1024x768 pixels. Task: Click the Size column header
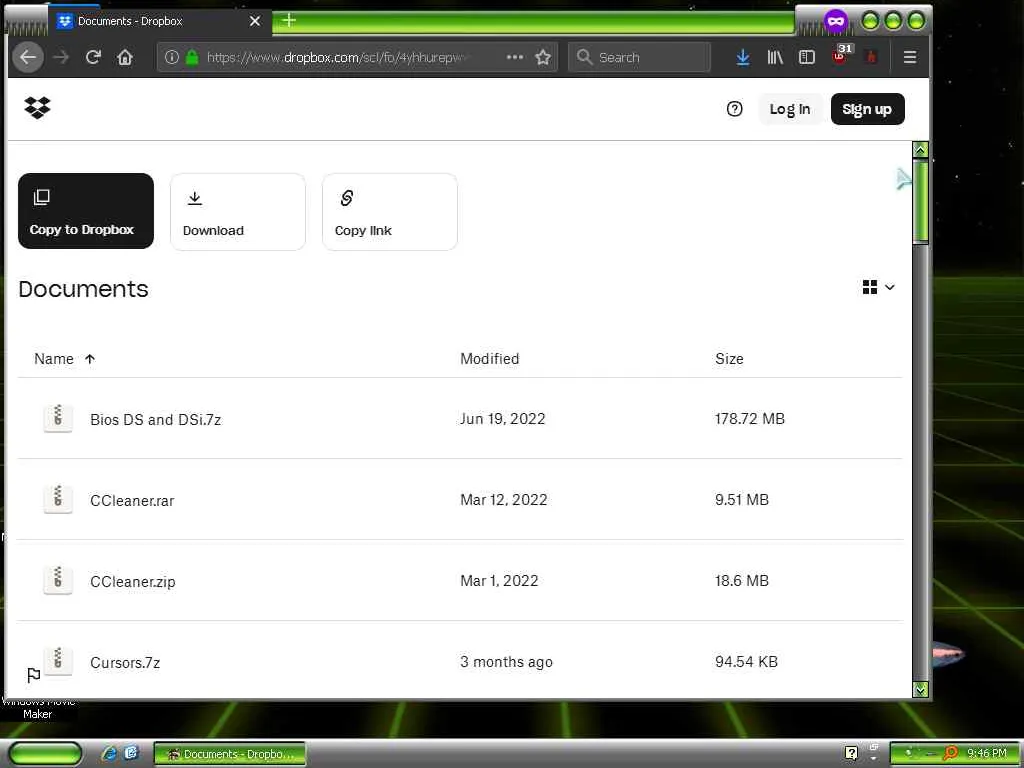[x=729, y=359]
